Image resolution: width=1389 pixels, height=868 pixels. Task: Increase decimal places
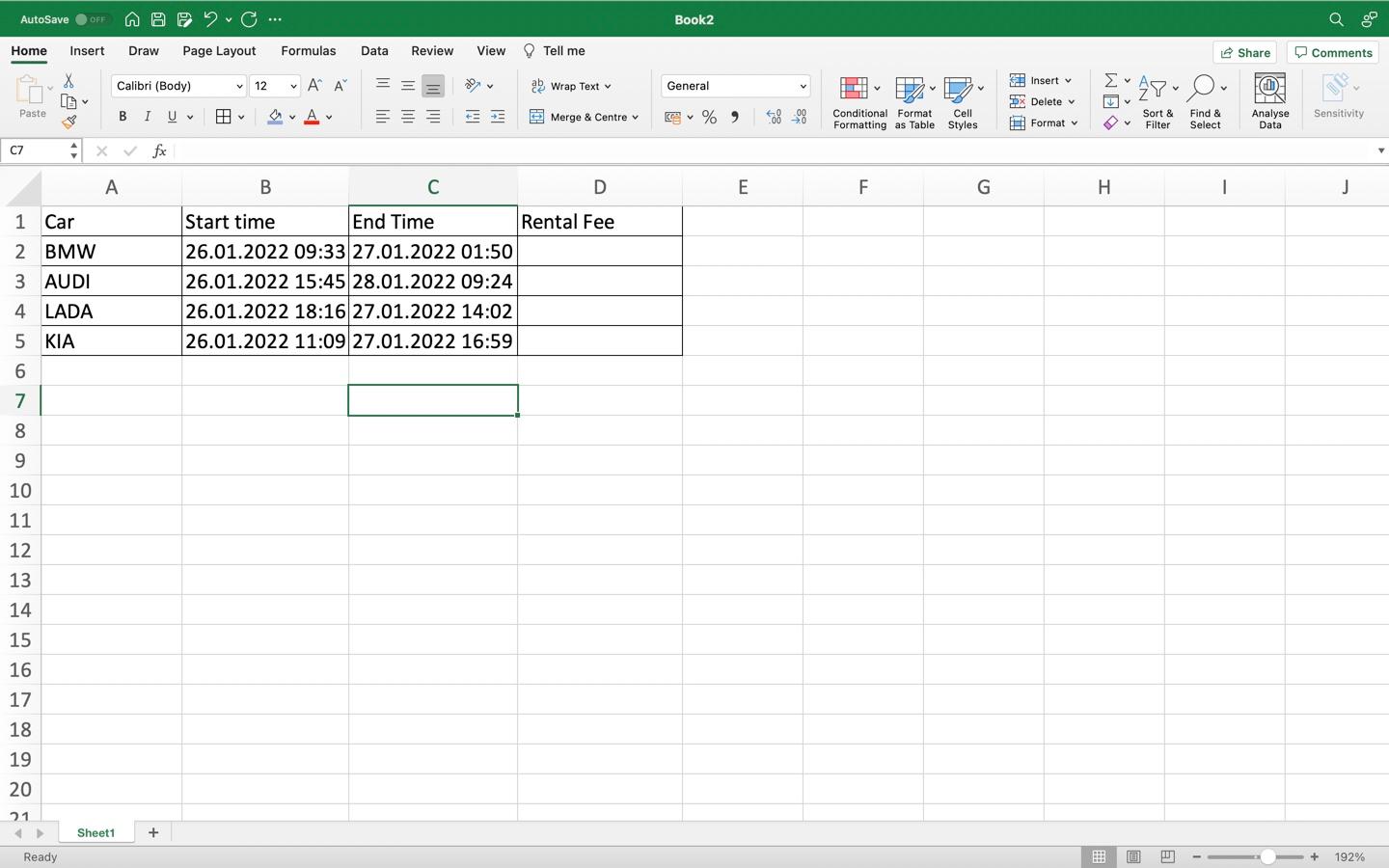[x=774, y=117]
